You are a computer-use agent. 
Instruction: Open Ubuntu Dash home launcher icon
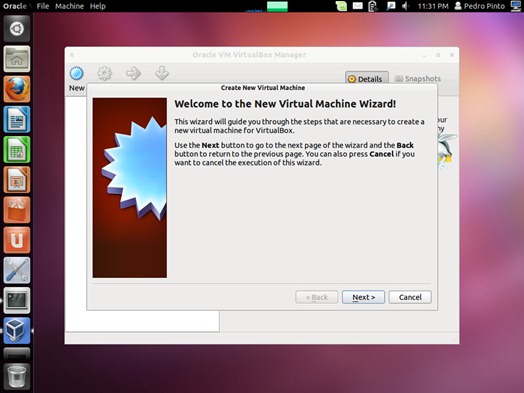[17, 29]
